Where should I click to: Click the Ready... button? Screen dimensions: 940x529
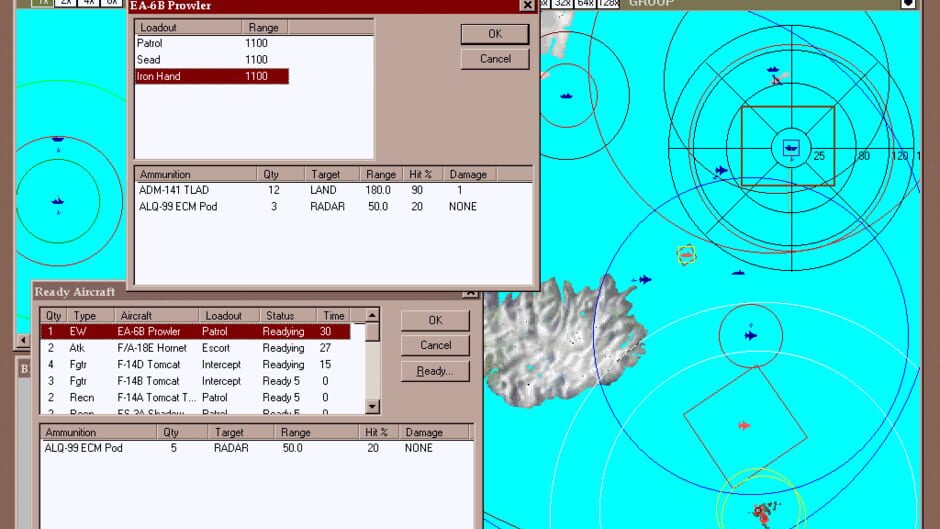434,371
